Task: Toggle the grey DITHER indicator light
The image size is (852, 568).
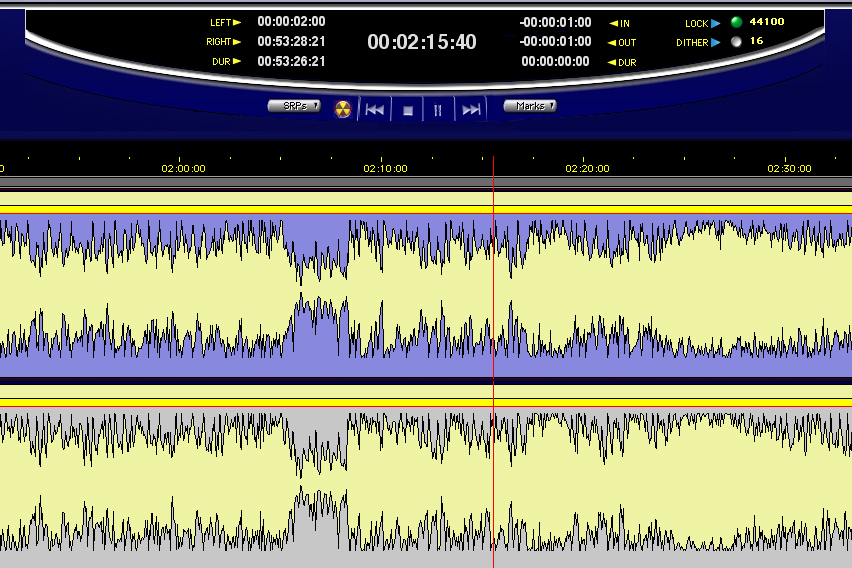Action: pyautogui.click(x=736, y=42)
